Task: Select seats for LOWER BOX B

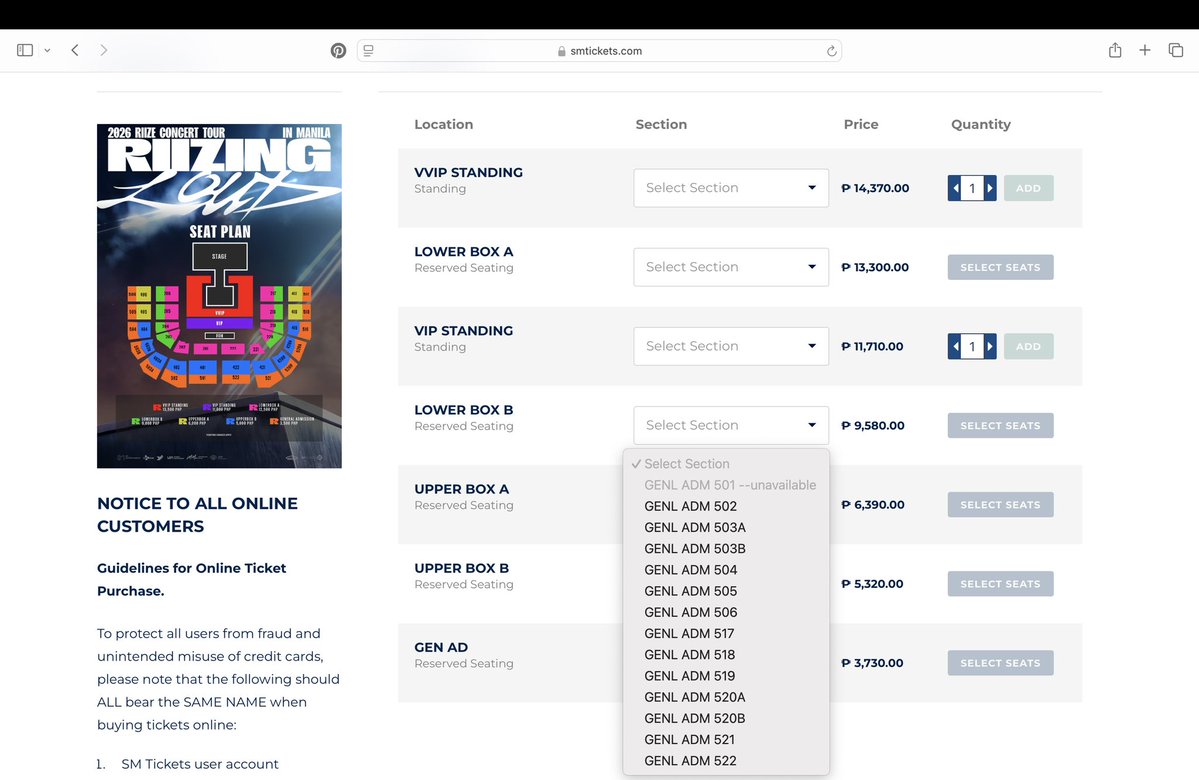Action: point(1000,425)
